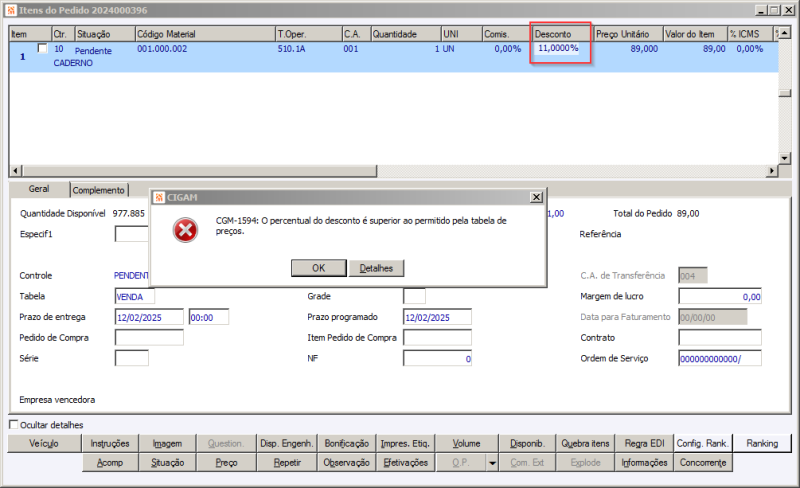Click the Código Material column header
This screenshot has width=800, height=488.
click(205, 34)
